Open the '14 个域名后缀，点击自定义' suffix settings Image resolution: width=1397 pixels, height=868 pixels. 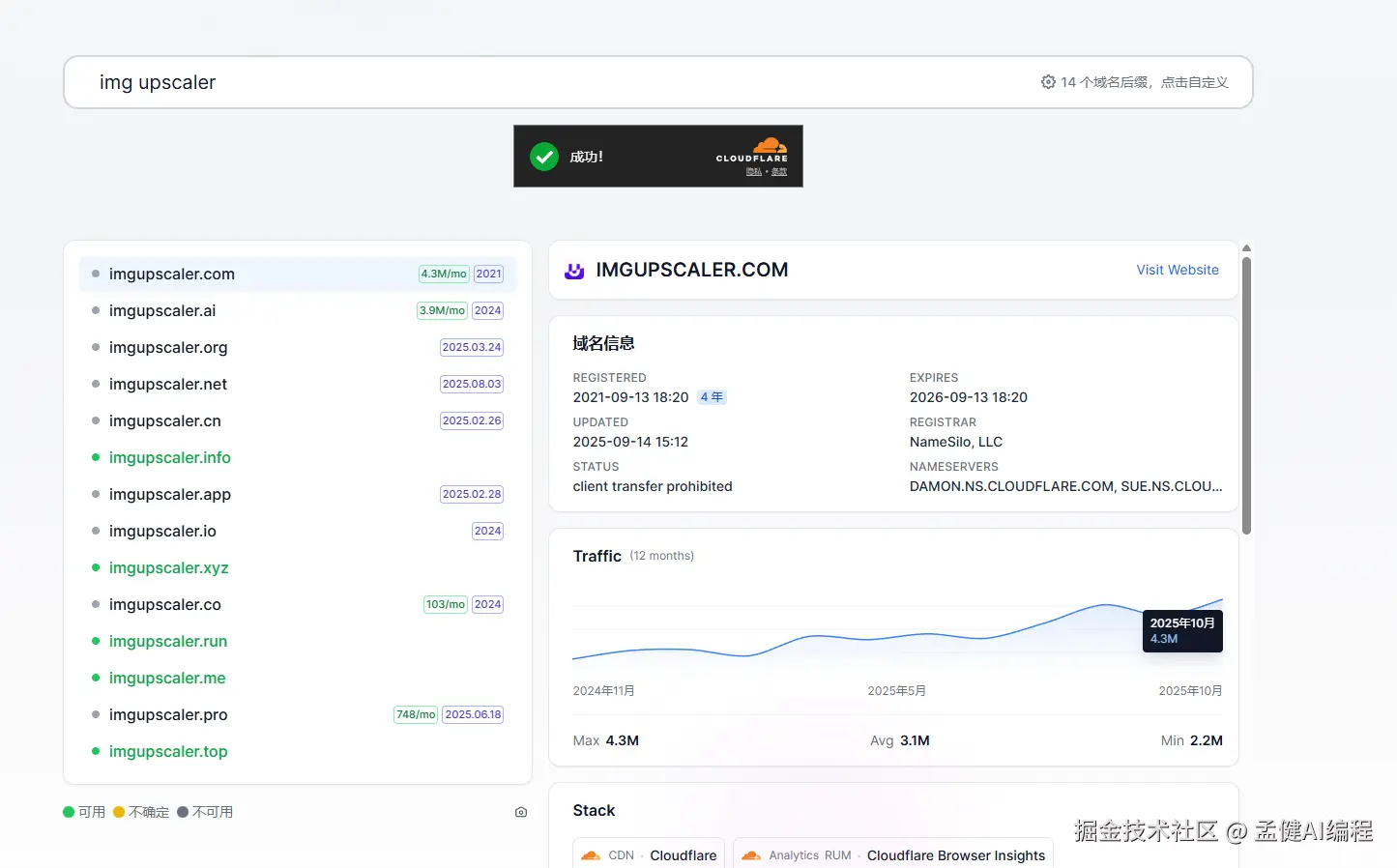tap(1134, 82)
